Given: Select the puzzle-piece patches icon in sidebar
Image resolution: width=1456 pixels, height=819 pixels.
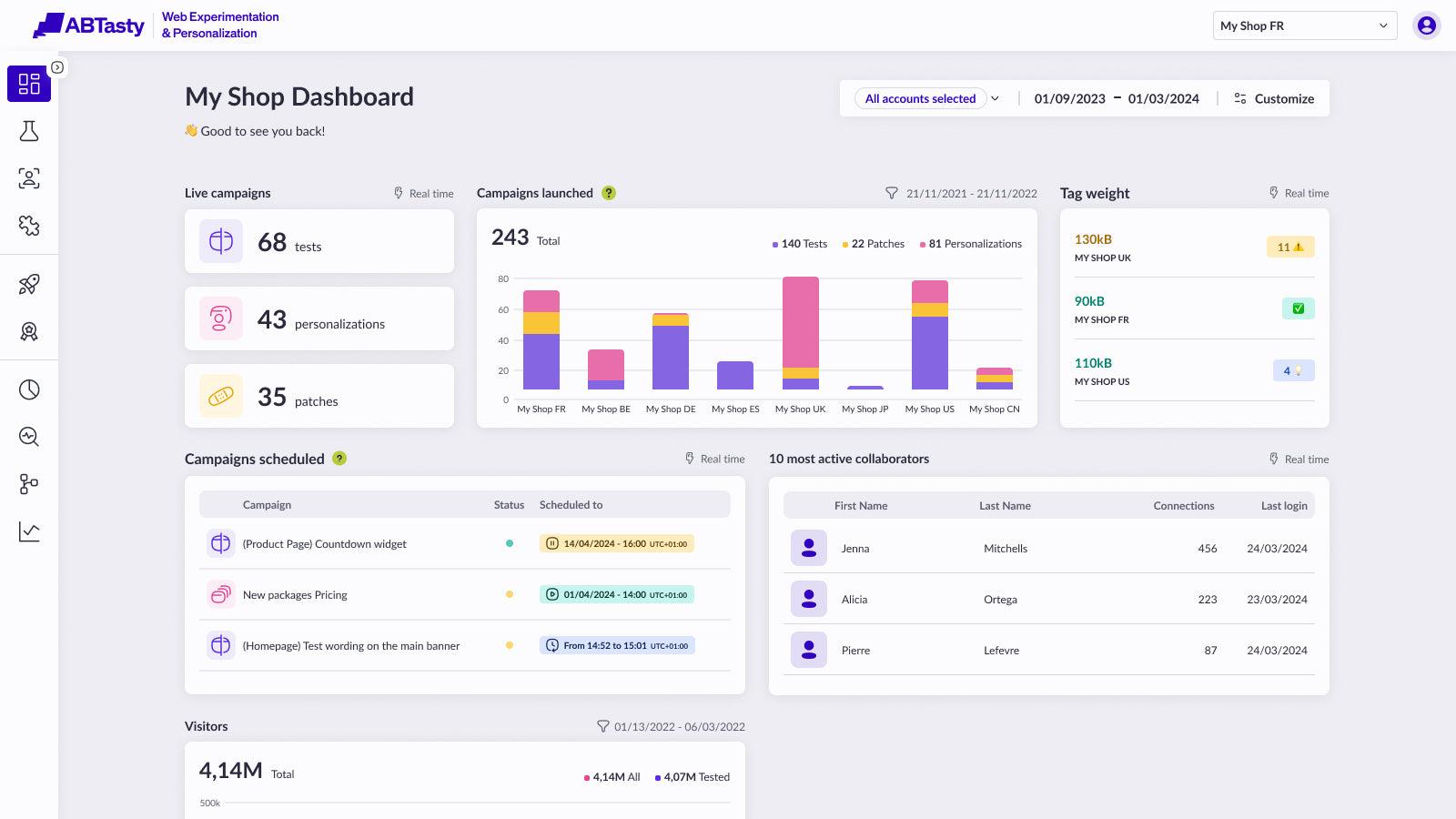Looking at the screenshot, I should point(29,226).
